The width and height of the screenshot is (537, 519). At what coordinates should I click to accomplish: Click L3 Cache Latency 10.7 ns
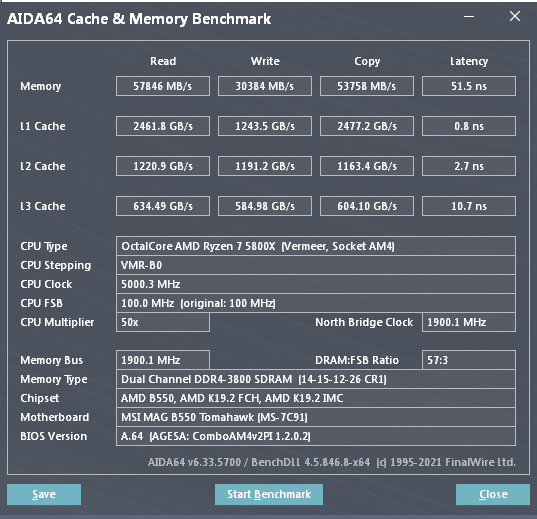tap(469, 206)
